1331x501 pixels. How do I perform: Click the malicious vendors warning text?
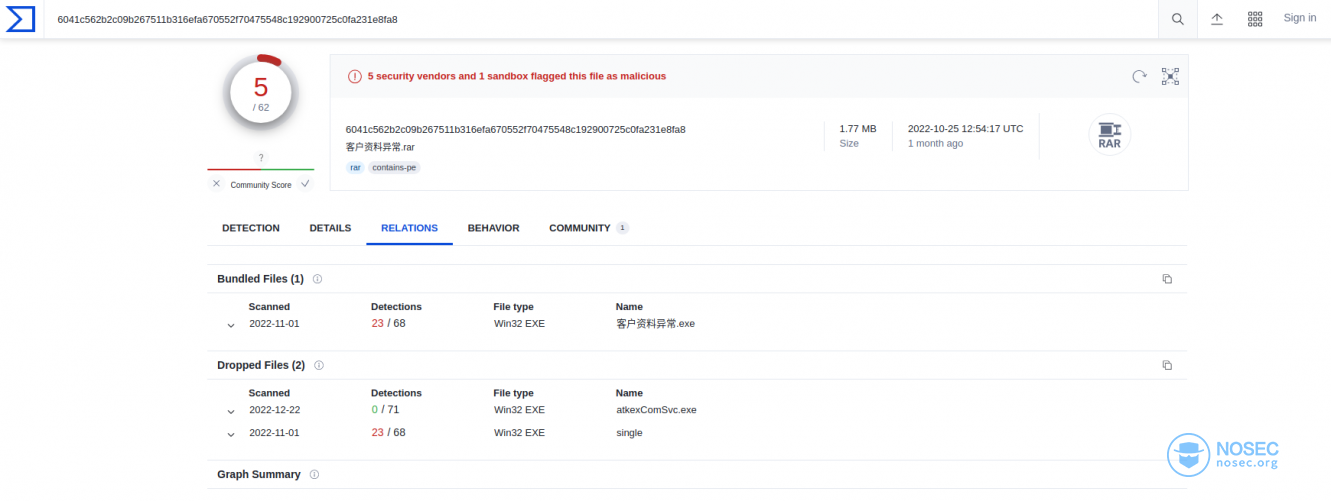pyautogui.click(x=516, y=76)
